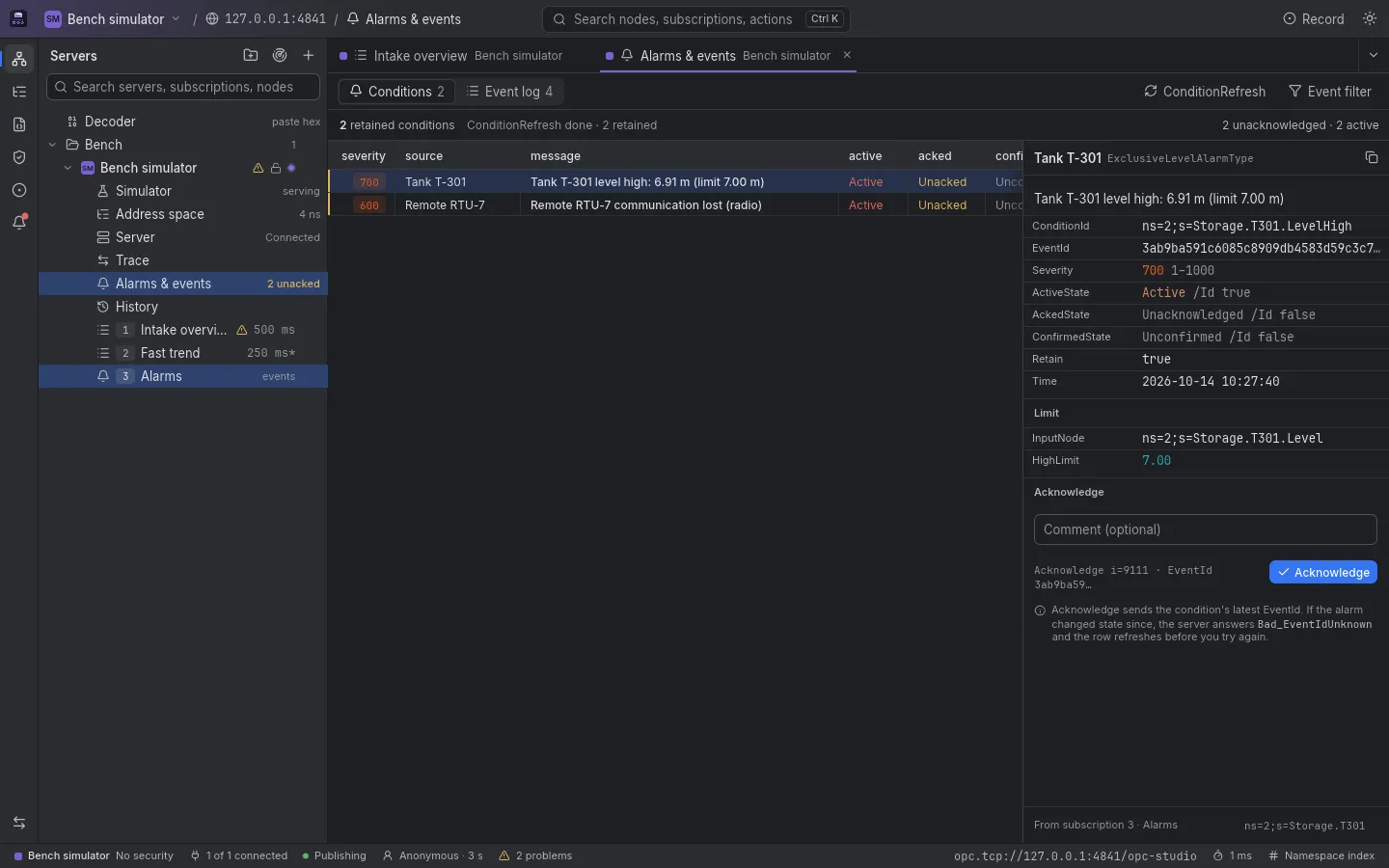
Task: Close the Alarms & events tab
Action: coord(847,55)
